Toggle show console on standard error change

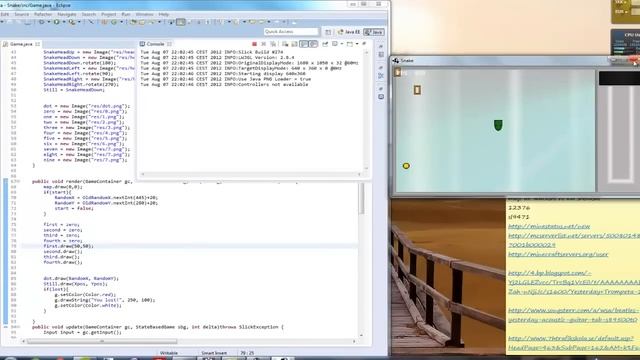pos(313,44)
